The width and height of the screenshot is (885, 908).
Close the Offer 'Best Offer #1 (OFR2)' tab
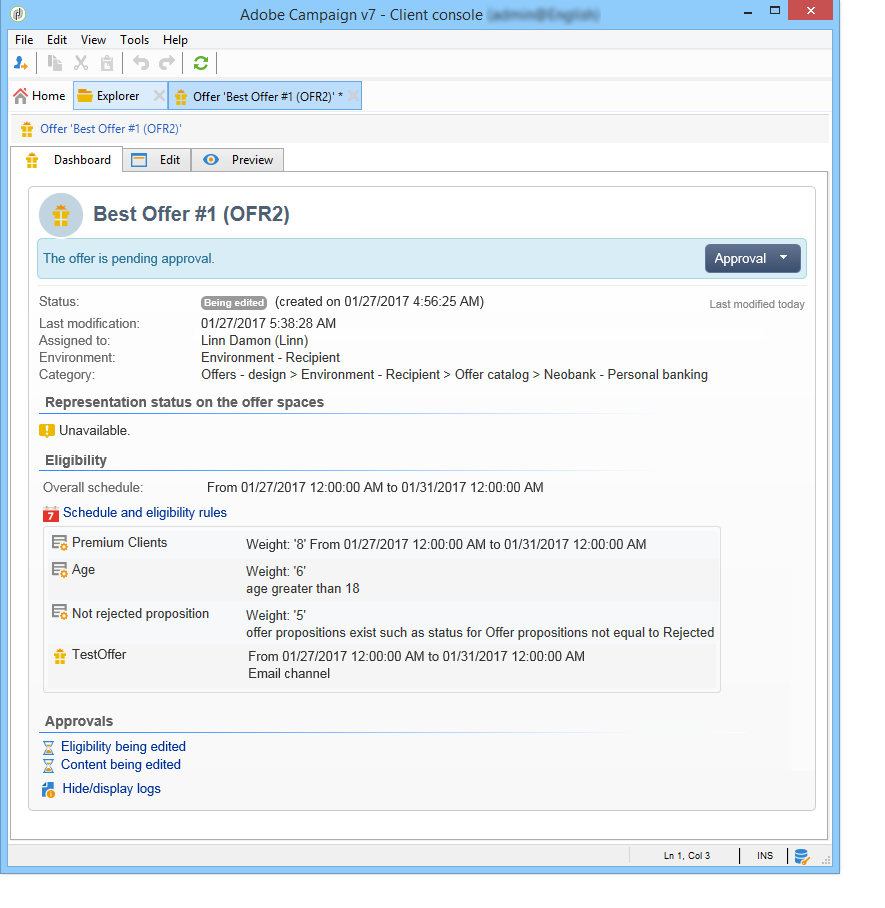[353, 96]
